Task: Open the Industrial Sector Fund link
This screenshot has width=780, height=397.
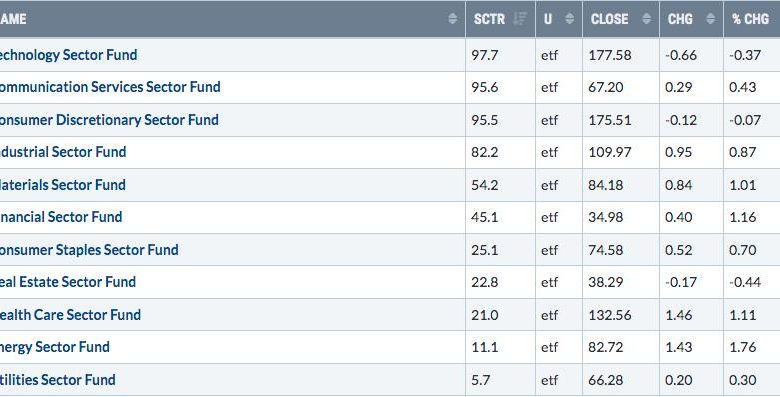Action: point(62,152)
